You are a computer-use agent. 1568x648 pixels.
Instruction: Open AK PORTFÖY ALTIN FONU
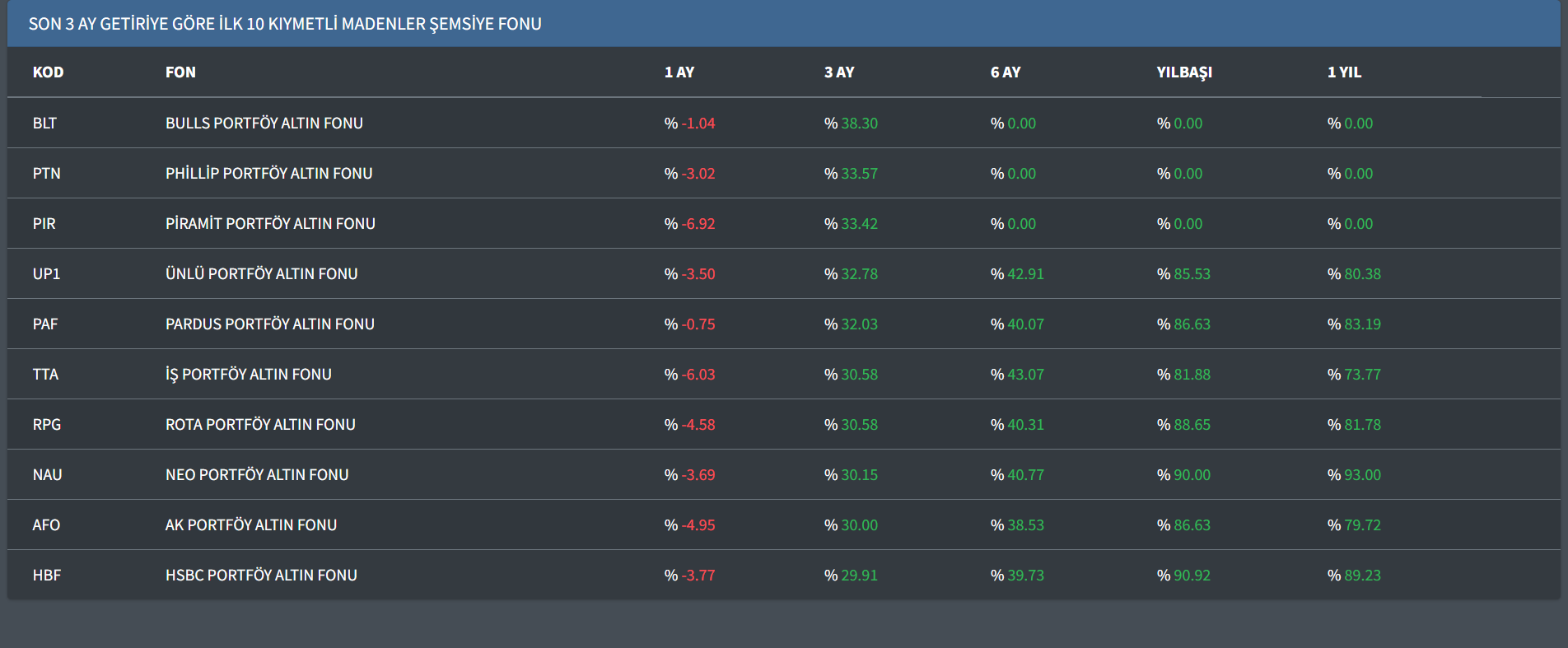pyautogui.click(x=250, y=525)
